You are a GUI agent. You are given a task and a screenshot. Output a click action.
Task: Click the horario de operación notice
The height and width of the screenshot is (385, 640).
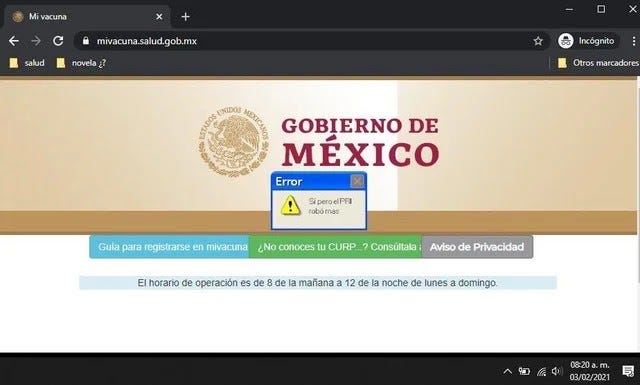pyautogui.click(x=318, y=283)
